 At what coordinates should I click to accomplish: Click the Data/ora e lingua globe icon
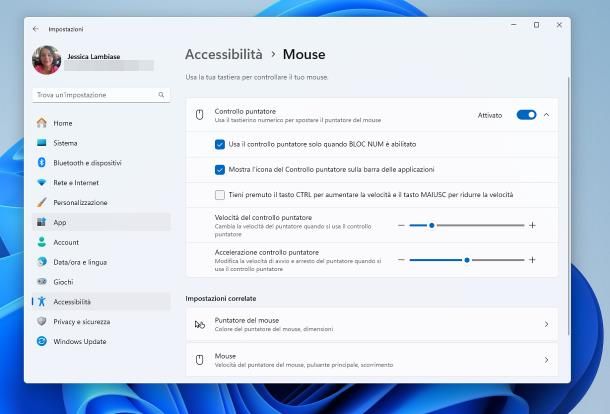pos(42,262)
